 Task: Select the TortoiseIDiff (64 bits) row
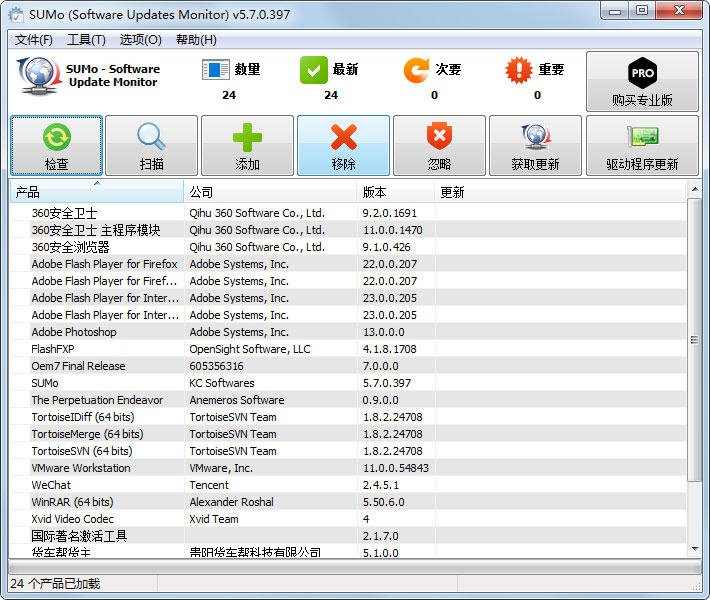coord(348,417)
